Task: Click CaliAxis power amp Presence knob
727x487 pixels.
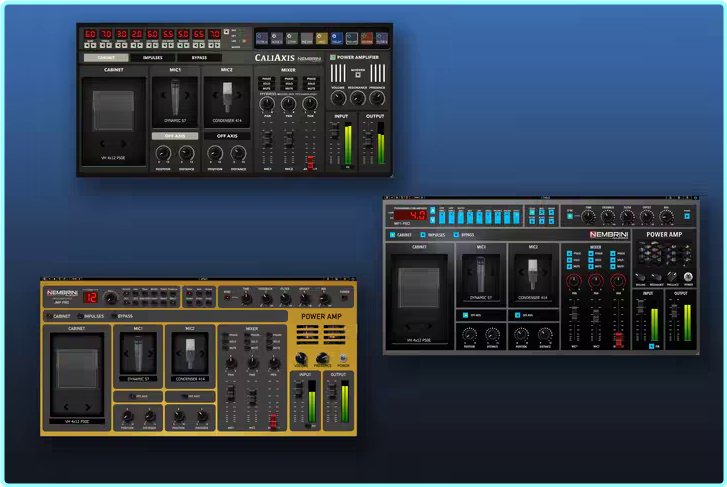Action: point(377,98)
